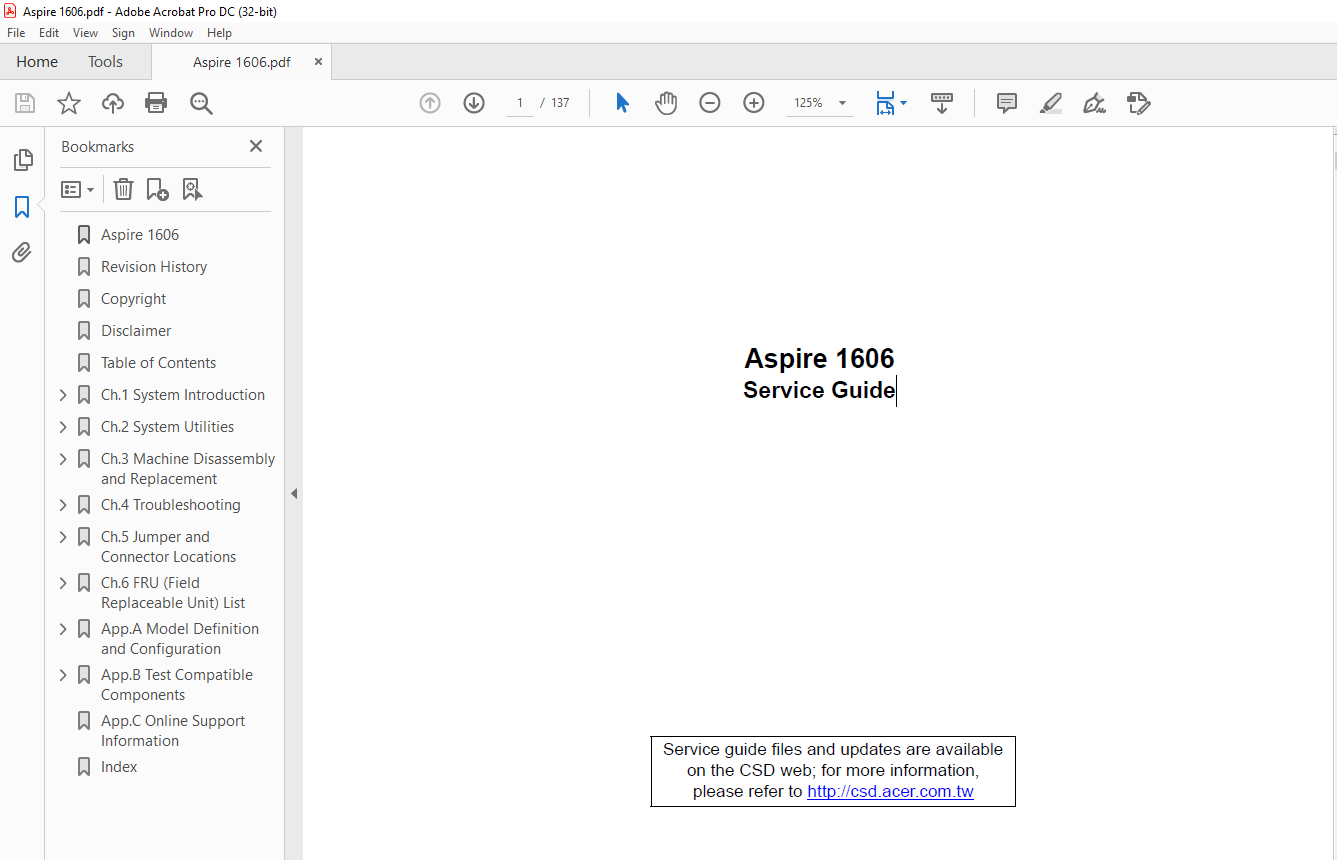Click the find current bookmark icon

click(x=192, y=189)
